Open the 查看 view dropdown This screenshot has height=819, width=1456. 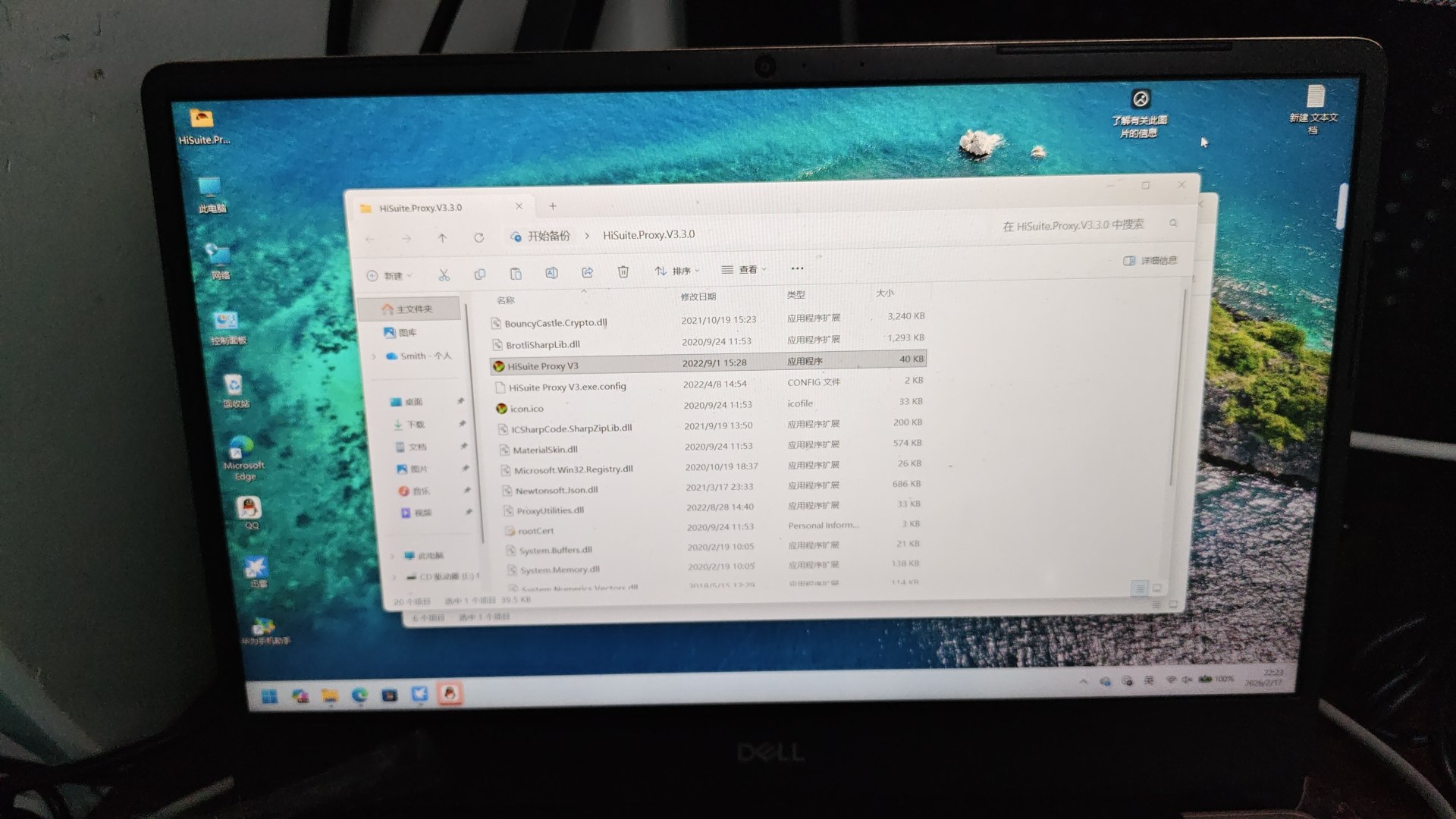point(744,269)
